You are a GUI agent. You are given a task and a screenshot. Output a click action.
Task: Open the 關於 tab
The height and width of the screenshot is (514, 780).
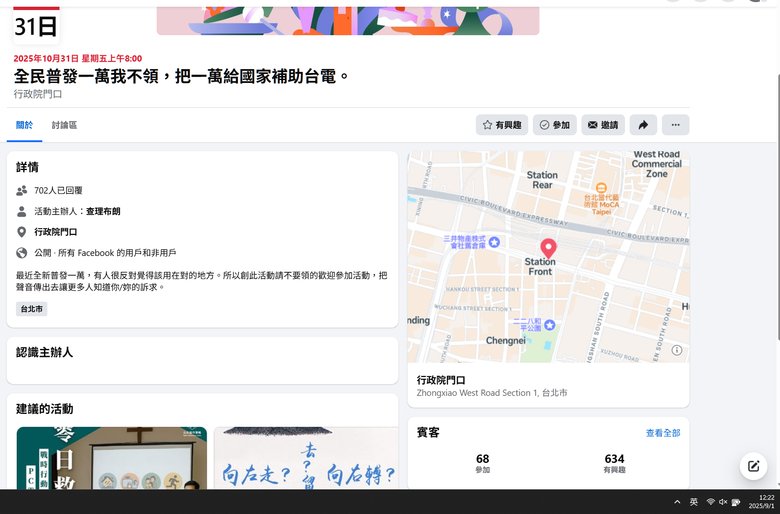click(24, 125)
